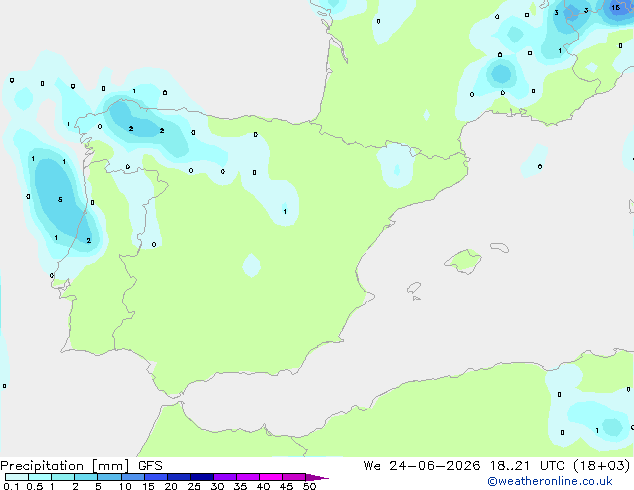Select the 10–15 mm legend color swatch
The height and width of the screenshot is (490, 634).
click(133, 477)
